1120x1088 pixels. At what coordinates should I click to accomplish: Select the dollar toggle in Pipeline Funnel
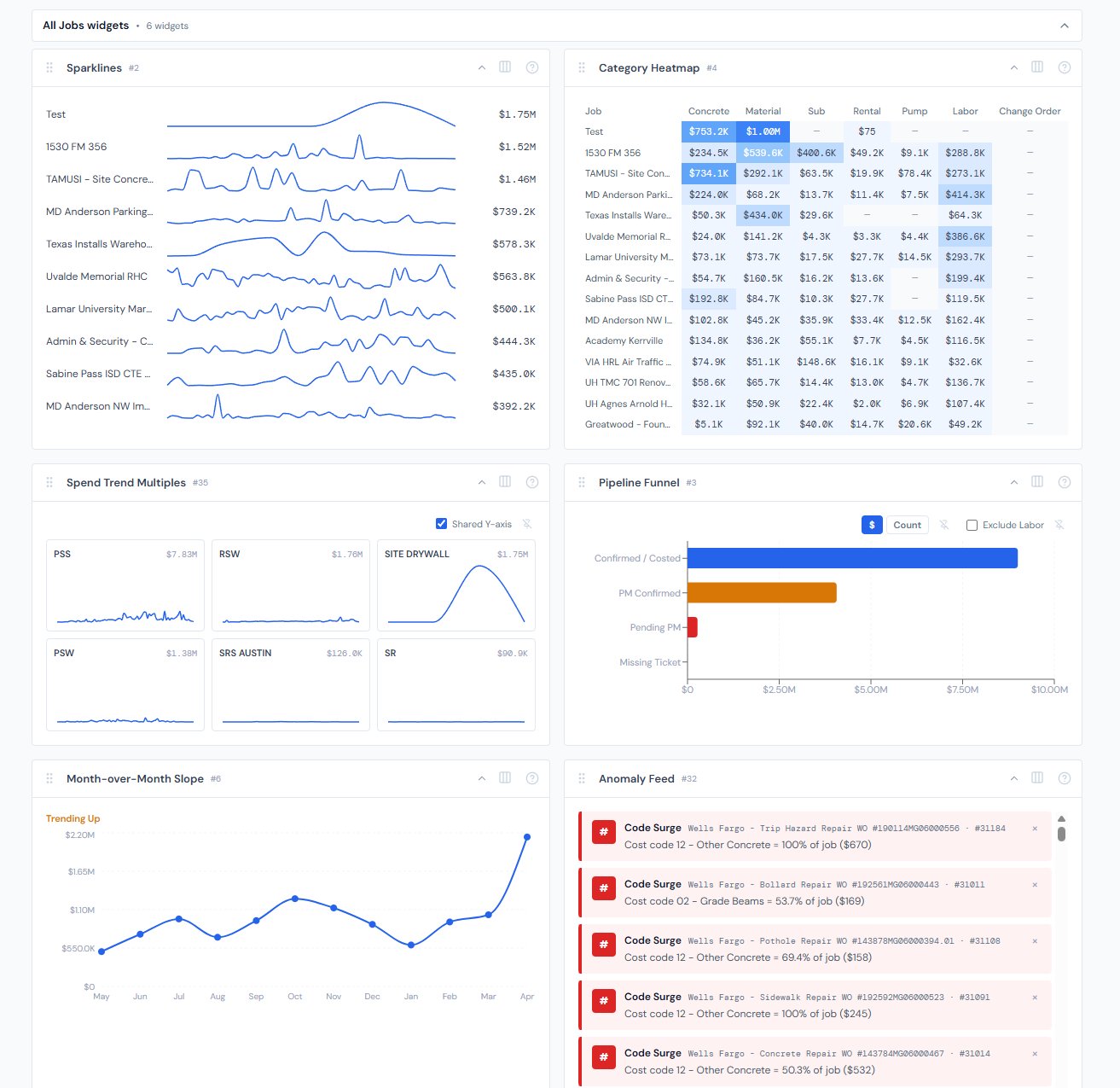pyautogui.click(x=871, y=524)
